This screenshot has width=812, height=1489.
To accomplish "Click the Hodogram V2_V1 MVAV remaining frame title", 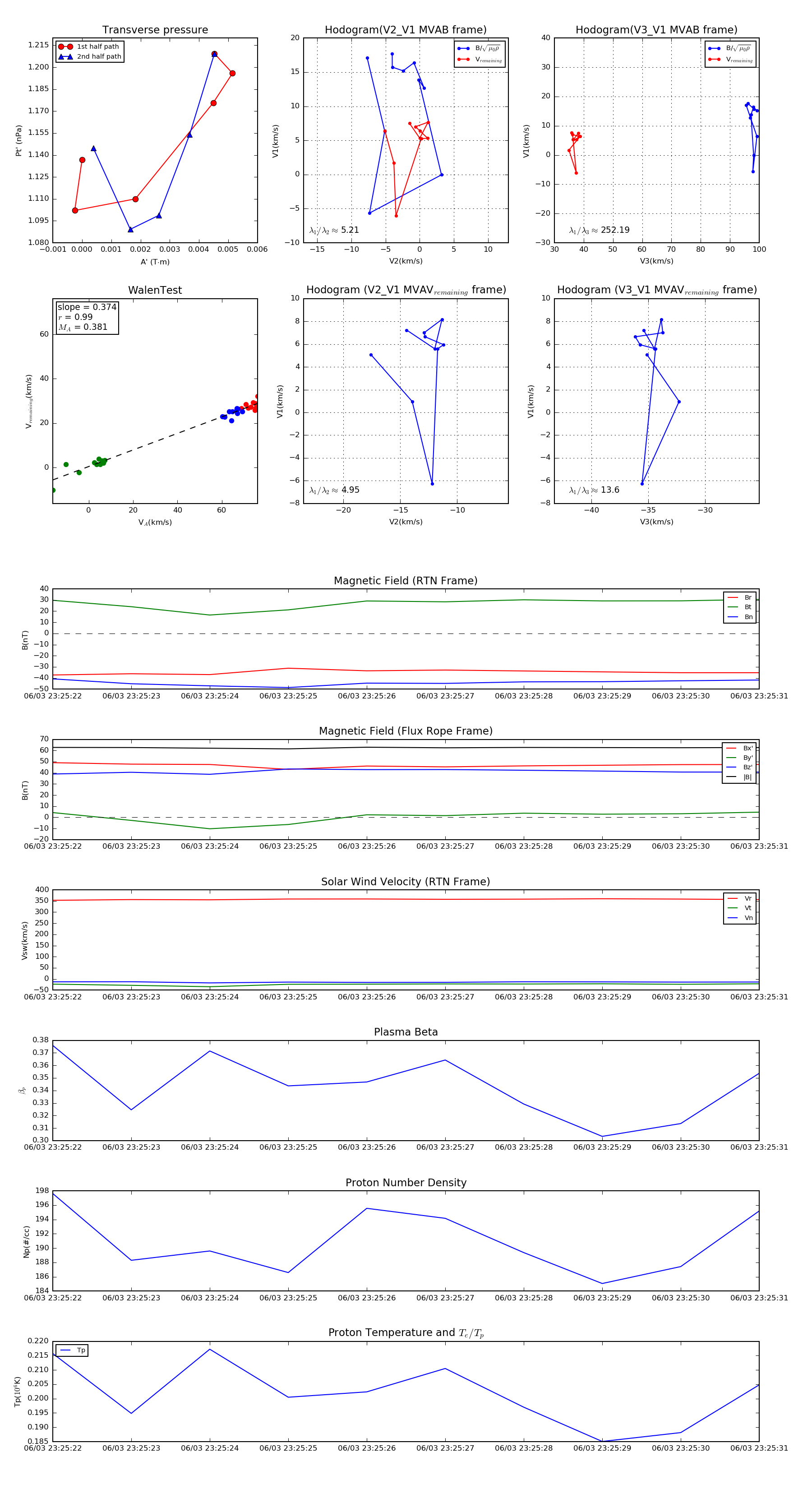I will pos(406,290).
